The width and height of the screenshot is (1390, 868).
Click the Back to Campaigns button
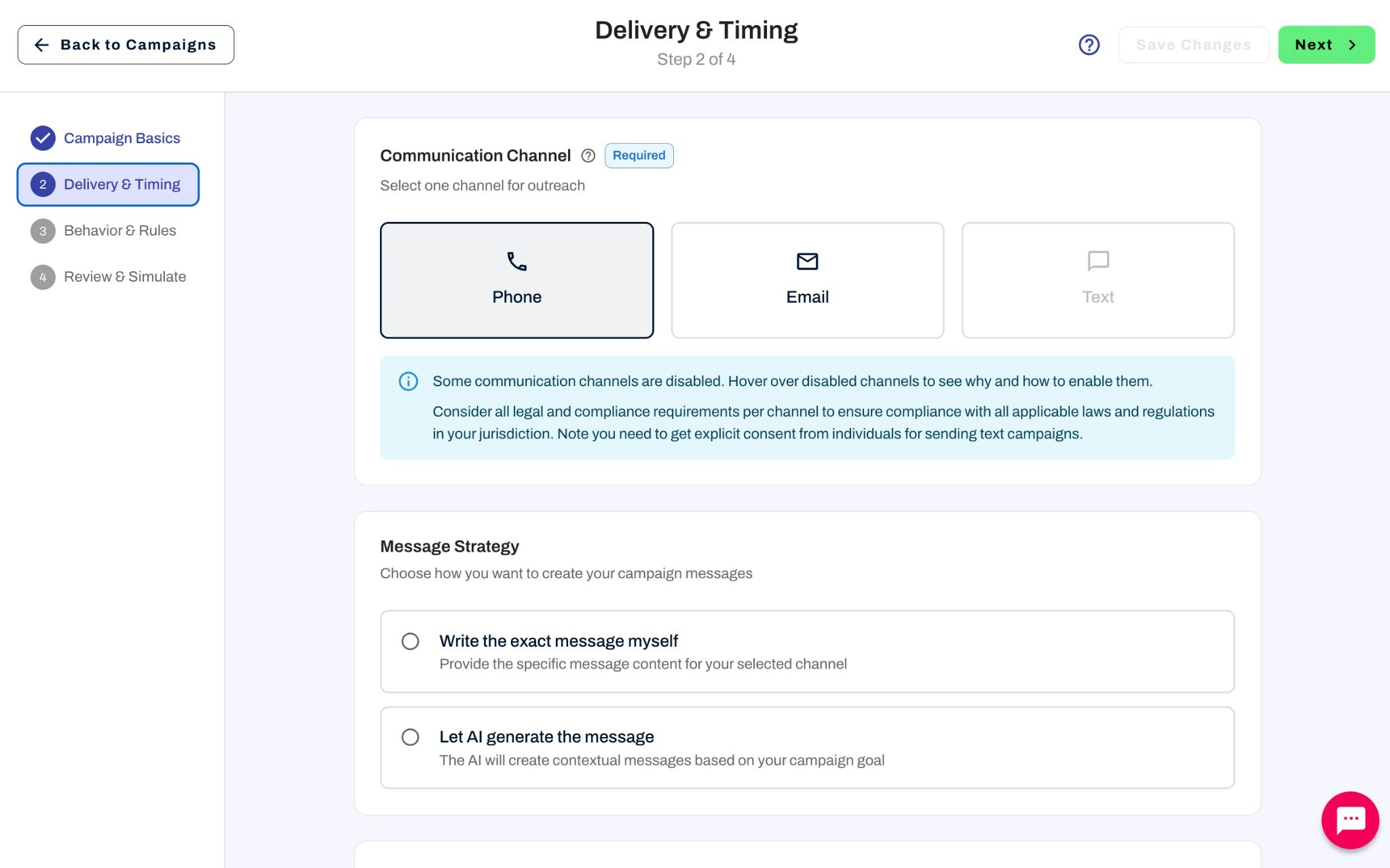pos(126,44)
